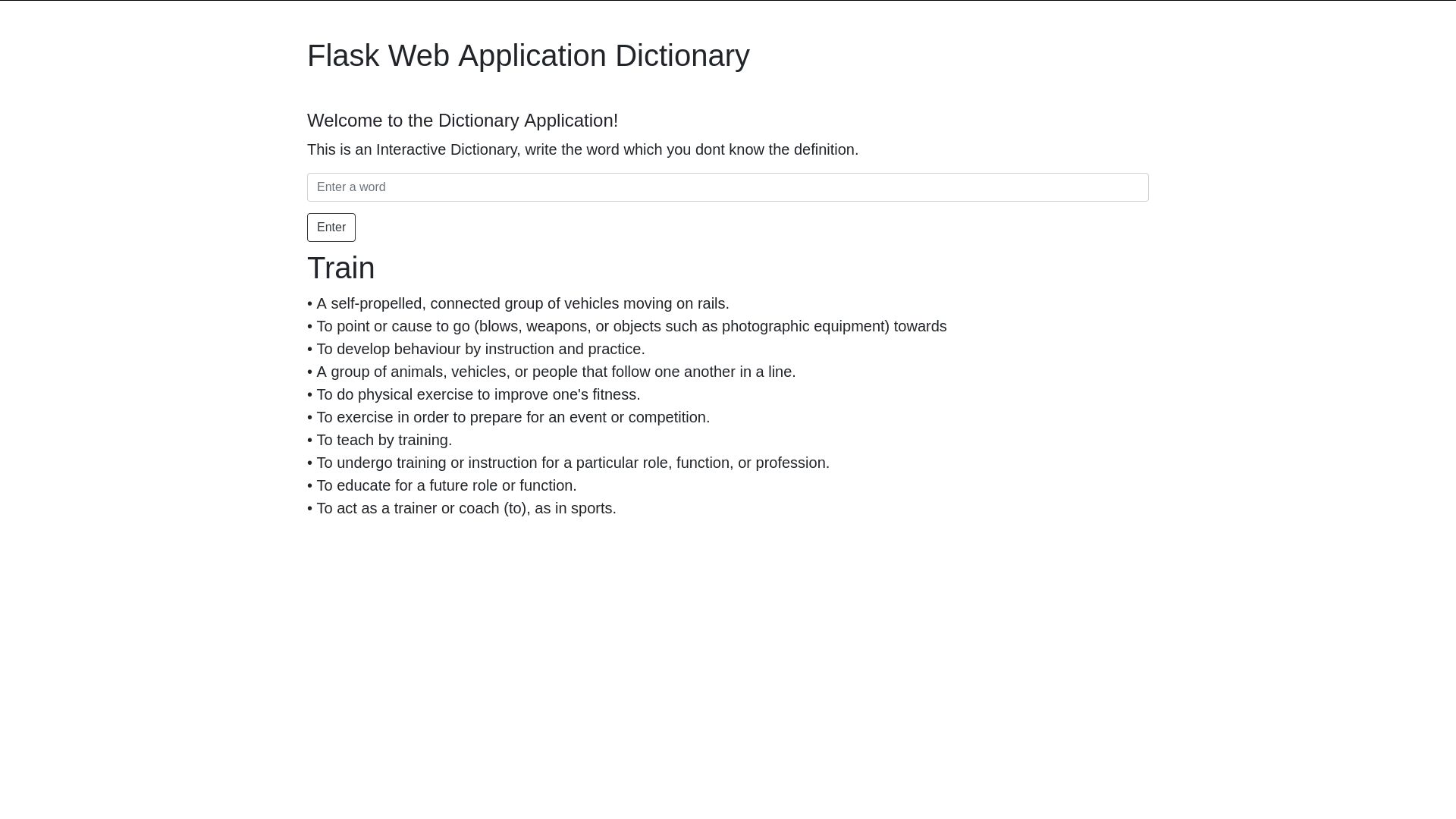Click the Welcome to the Dictionary Application text
Screen dimensions: 1456x819
tap(462, 121)
